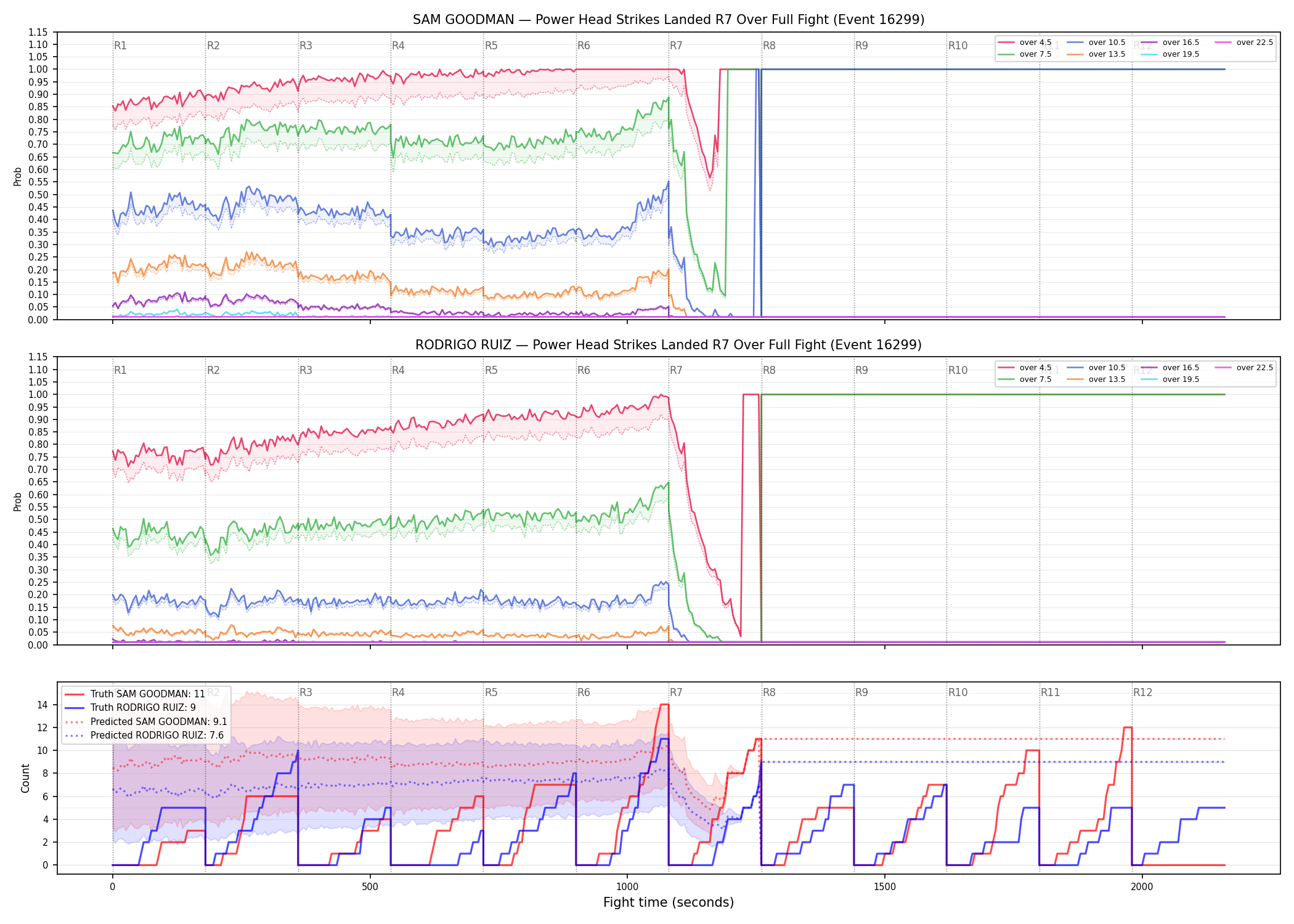Click 'Truth SAM GOODMAN: 11' legend entry

coord(135,694)
